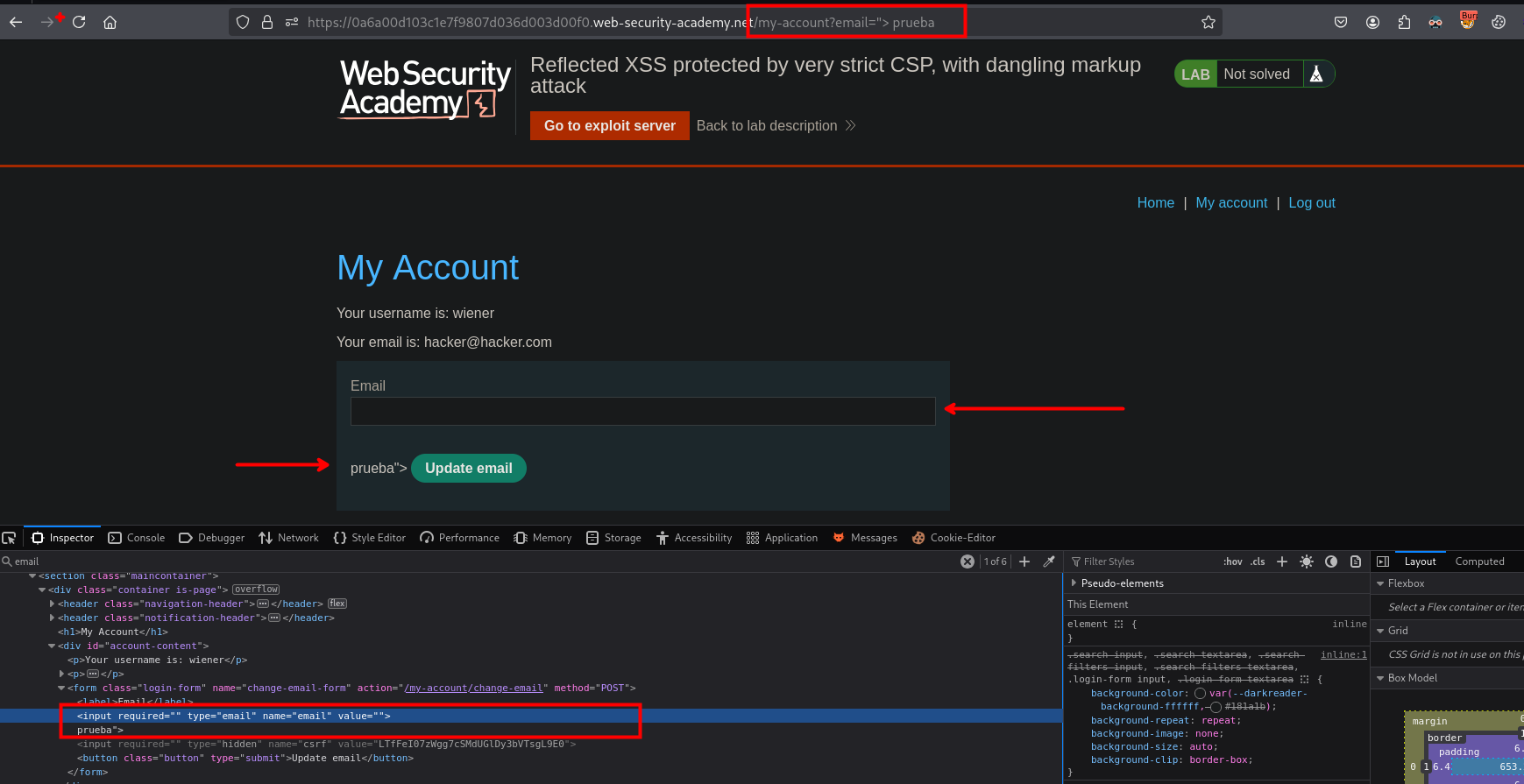Click the Go to exploit server button
This screenshot has width=1524, height=784.
[x=609, y=126]
